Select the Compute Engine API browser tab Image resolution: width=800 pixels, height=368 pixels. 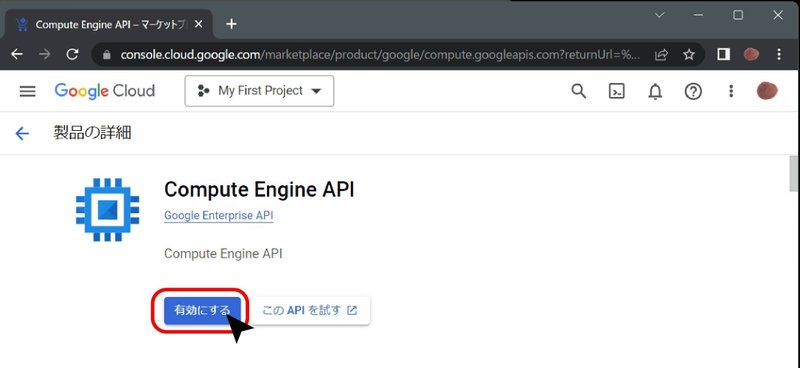[109, 24]
